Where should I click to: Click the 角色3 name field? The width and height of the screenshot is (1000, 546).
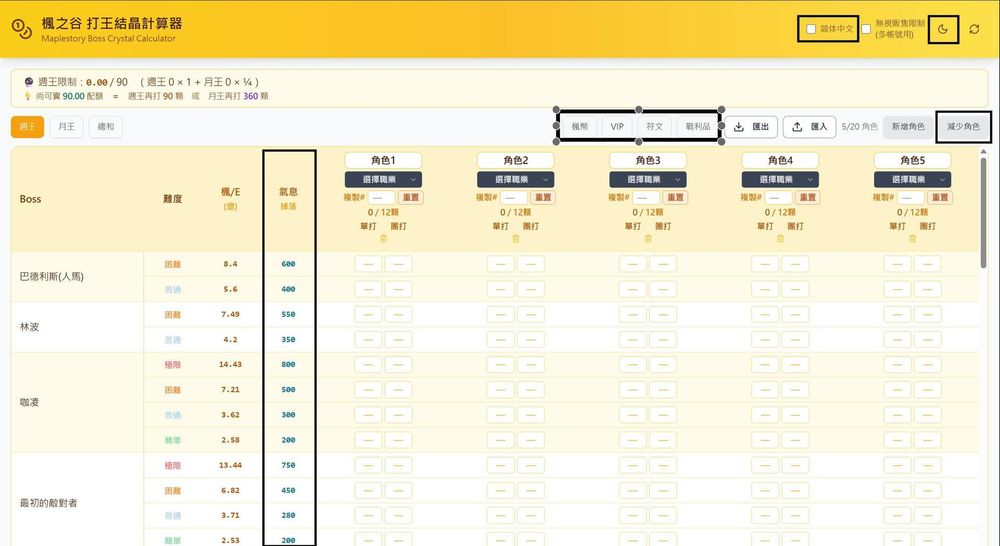click(x=648, y=160)
